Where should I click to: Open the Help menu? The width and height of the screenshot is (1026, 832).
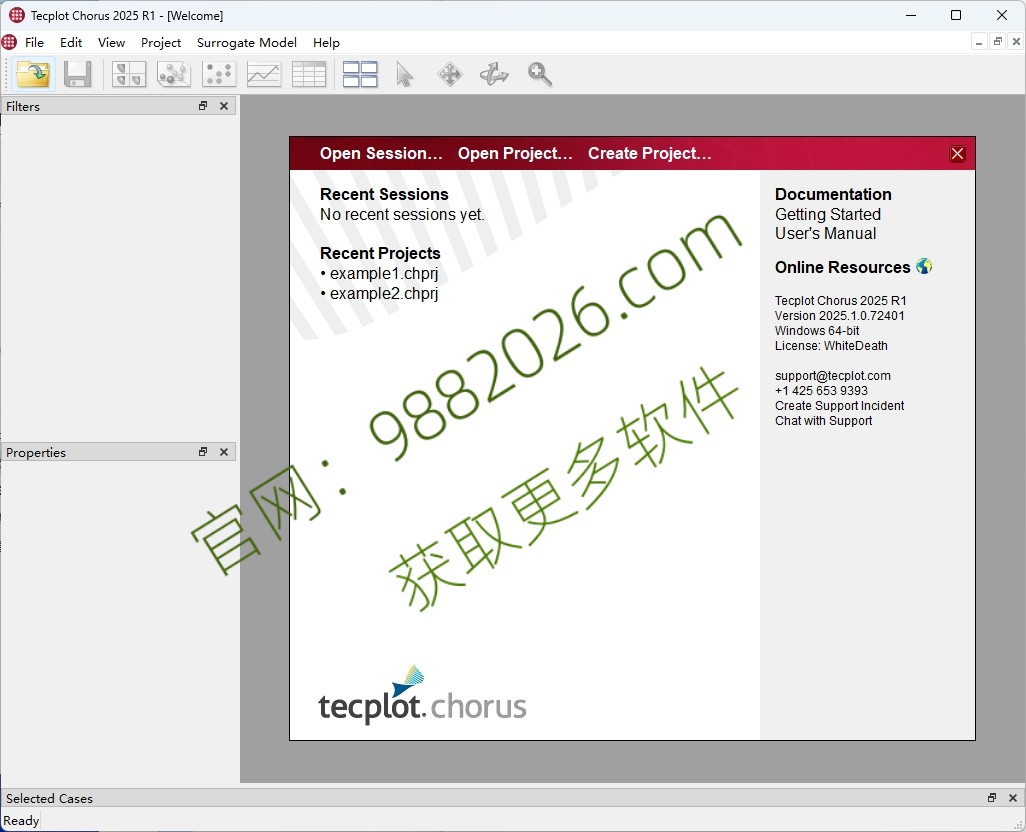click(x=326, y=43)
